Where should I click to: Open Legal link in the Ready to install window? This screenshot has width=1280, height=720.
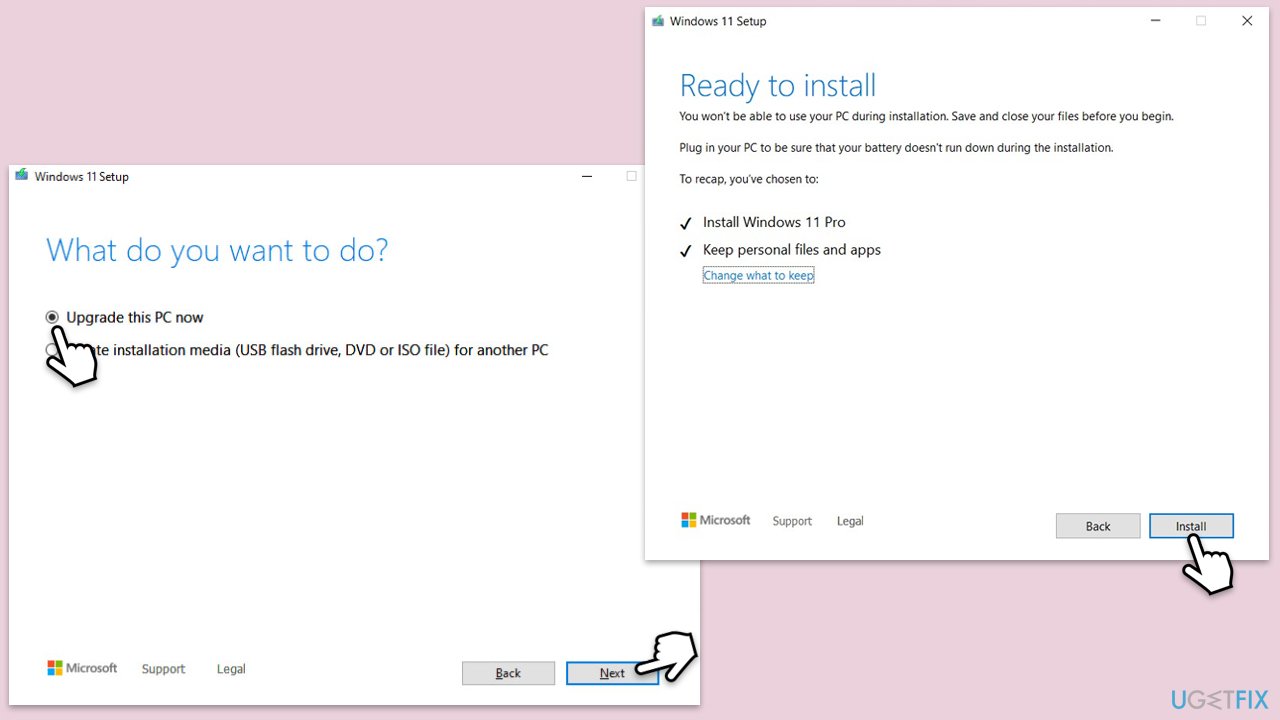tap(850, 521)
